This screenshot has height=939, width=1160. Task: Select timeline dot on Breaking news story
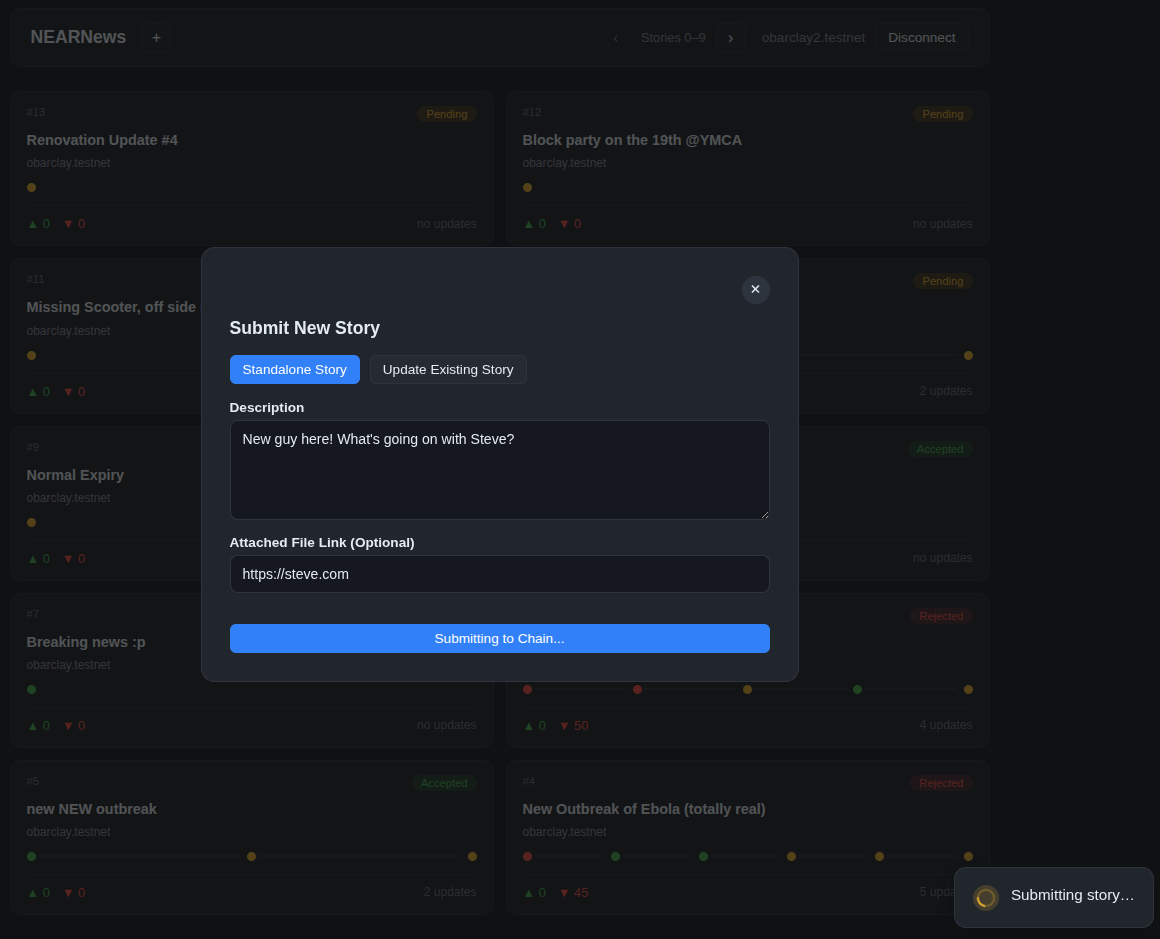tap(31, 690)
